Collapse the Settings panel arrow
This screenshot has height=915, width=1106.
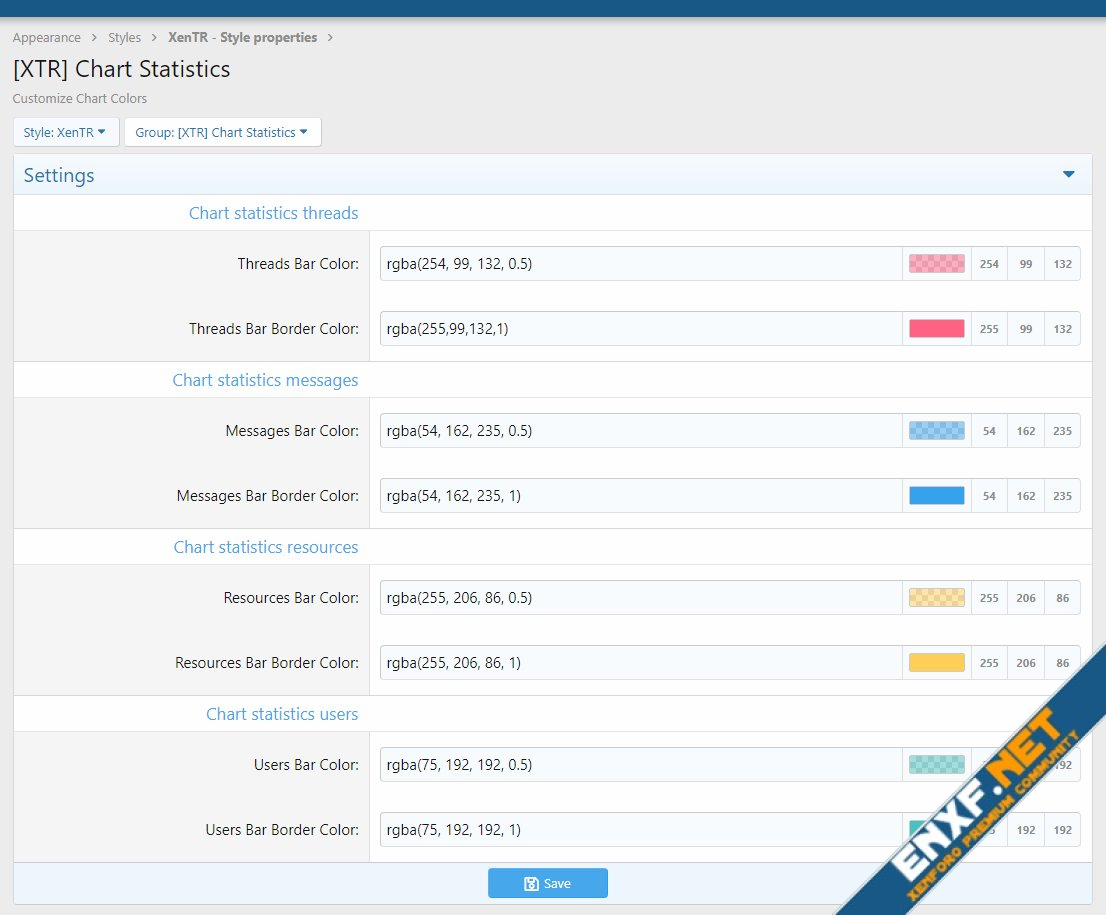(x=1068, y=175)
